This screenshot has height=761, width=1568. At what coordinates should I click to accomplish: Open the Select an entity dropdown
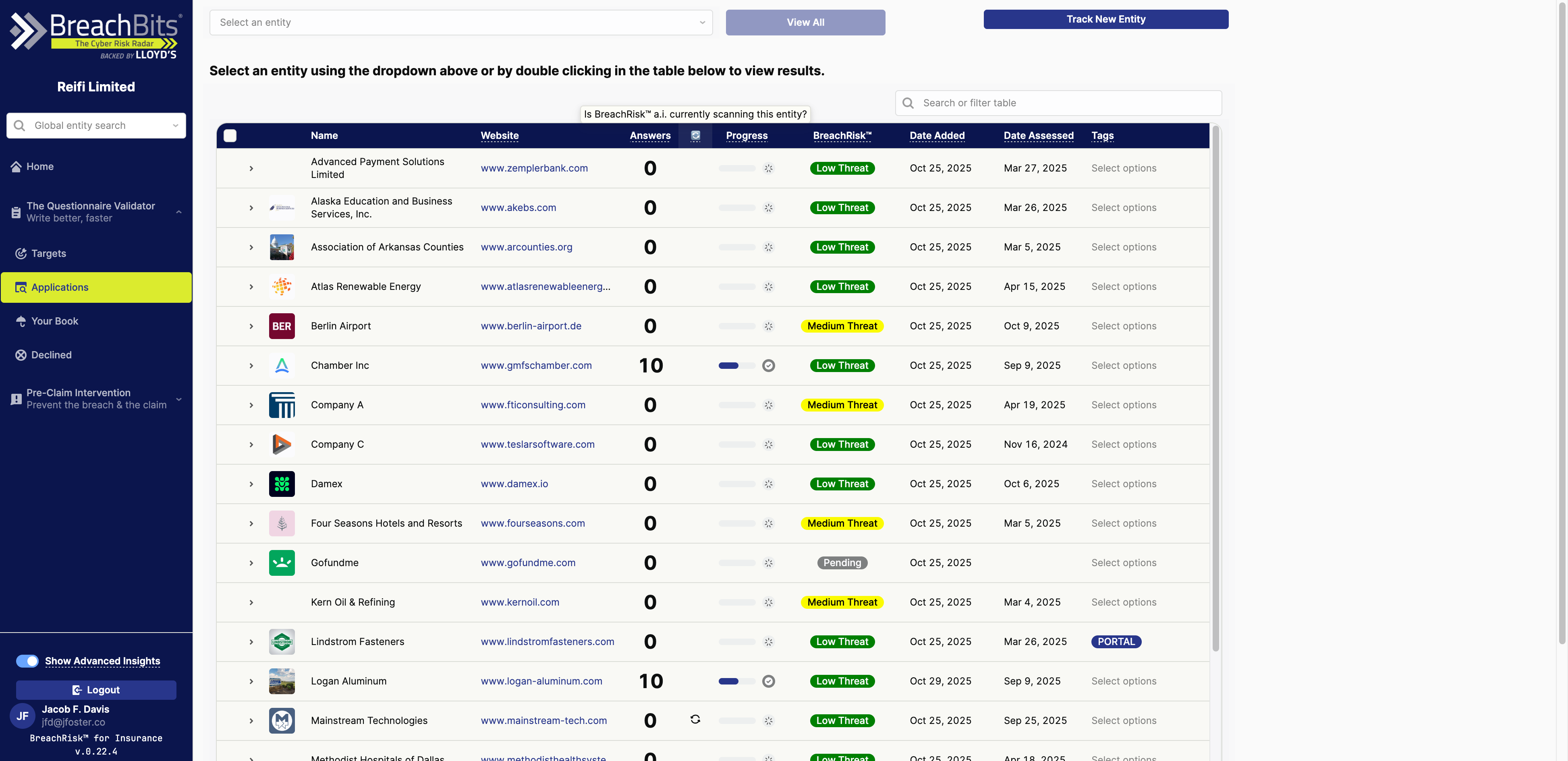tap(461, 23)
